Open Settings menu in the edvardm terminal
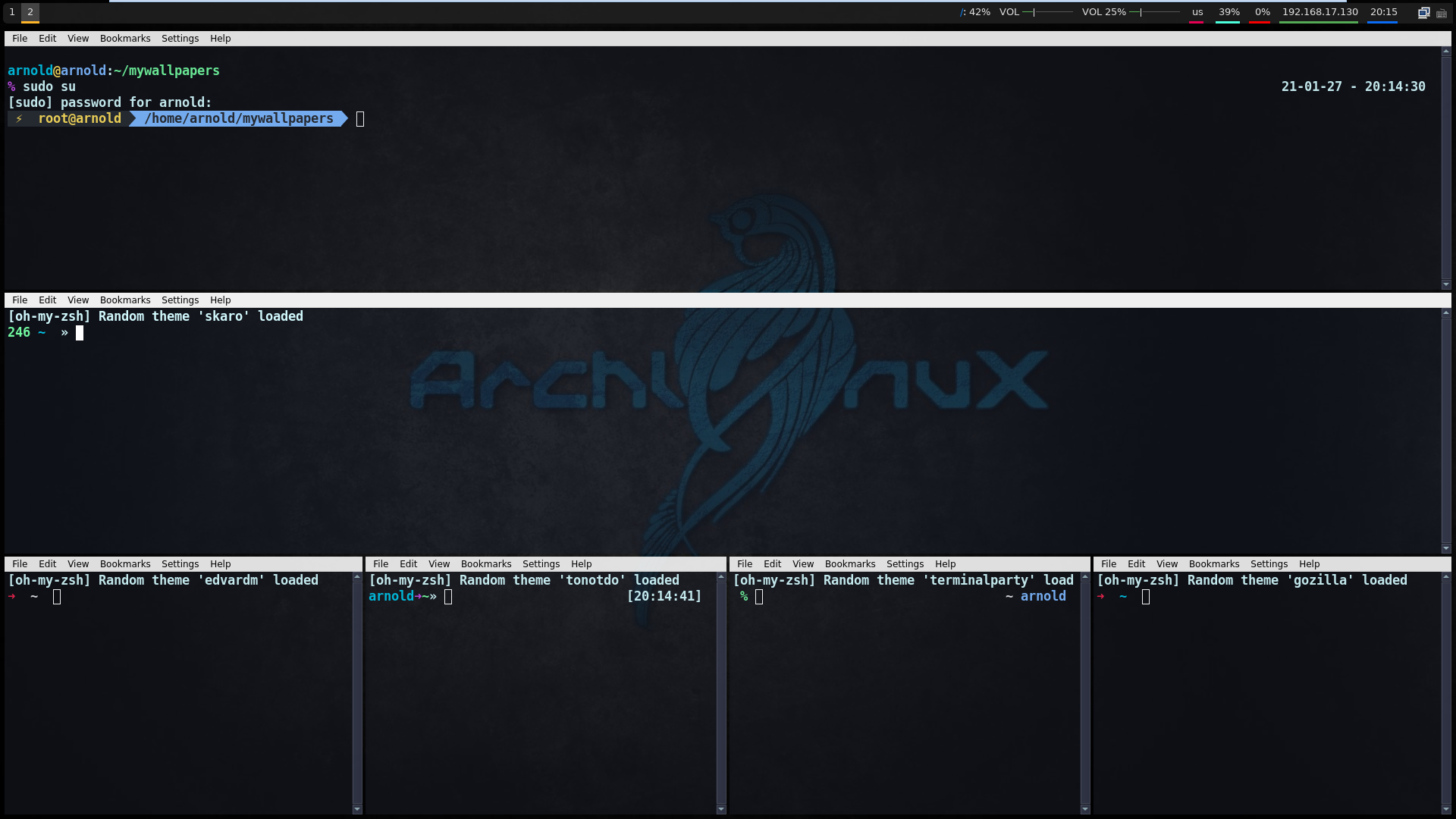The image size is (1456, 819). 180,564
